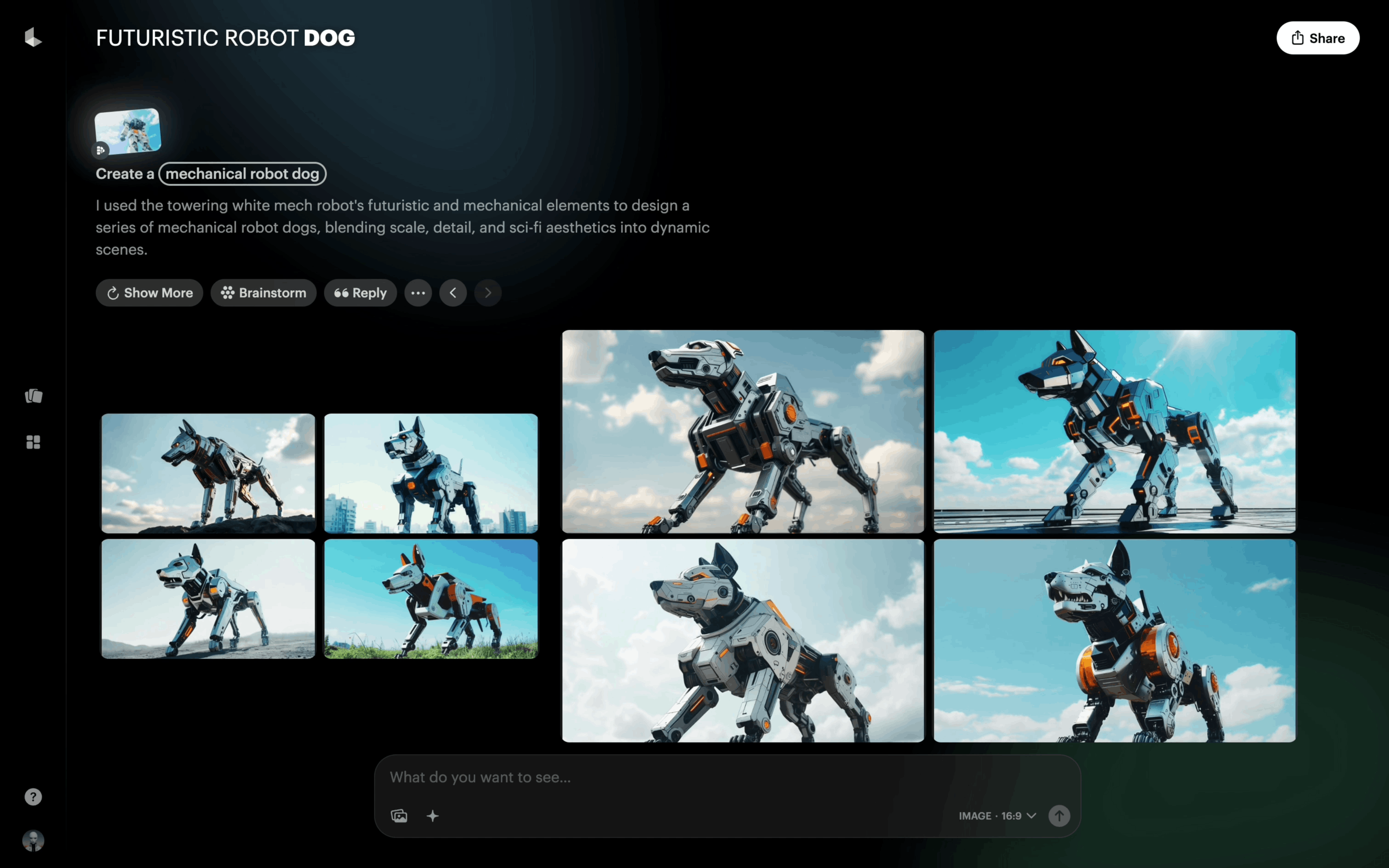The image size is (1389, 868).
Task: Open the white mech robot reference thumbnail
Action: (x=127, y=131)
